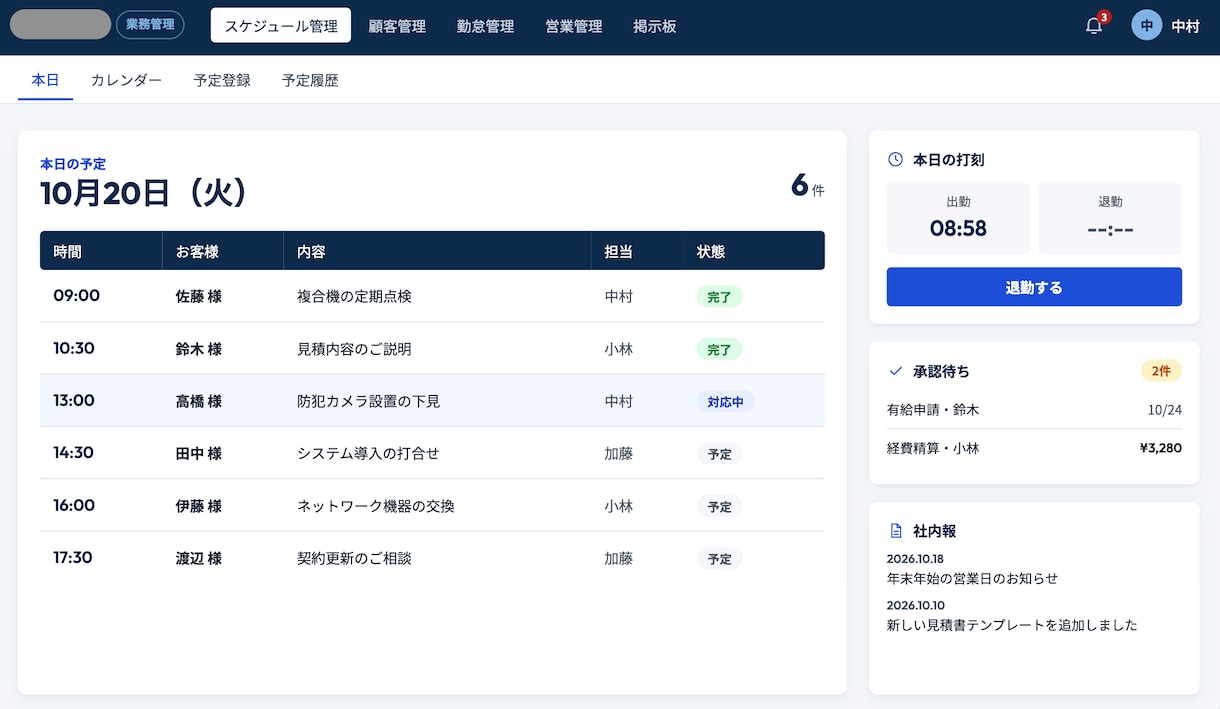Screen dimensions: 1220x709
Task: Click the お客様 column header
Action: pyautogui.click(x=197, y=251)
